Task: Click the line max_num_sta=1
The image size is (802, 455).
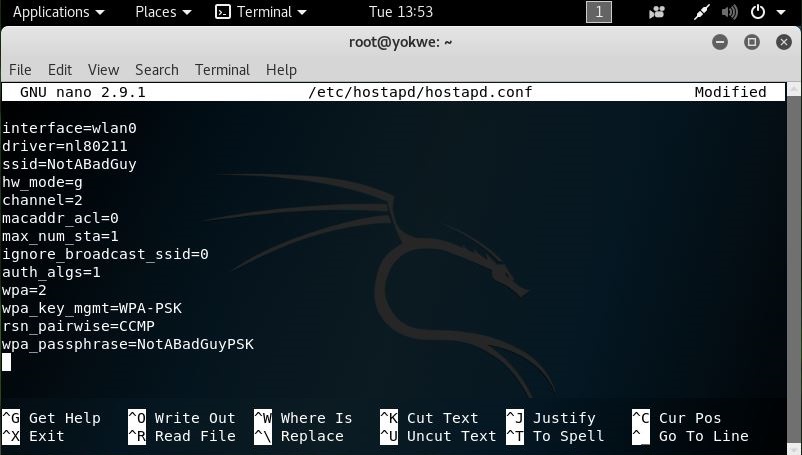Action: (60, 236)
